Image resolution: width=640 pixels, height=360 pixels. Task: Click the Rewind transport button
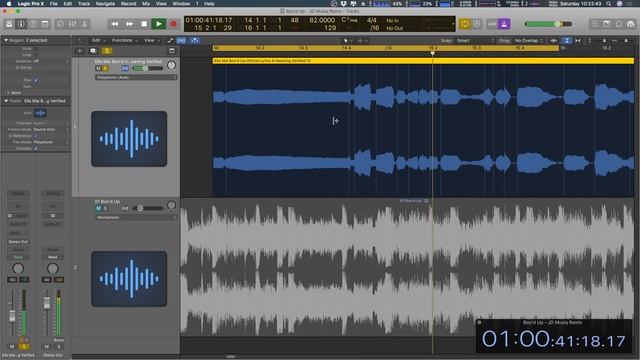[x=115, y=24]
